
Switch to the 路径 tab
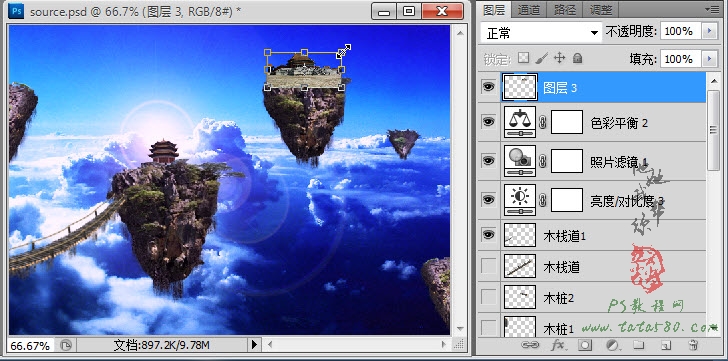565,9
